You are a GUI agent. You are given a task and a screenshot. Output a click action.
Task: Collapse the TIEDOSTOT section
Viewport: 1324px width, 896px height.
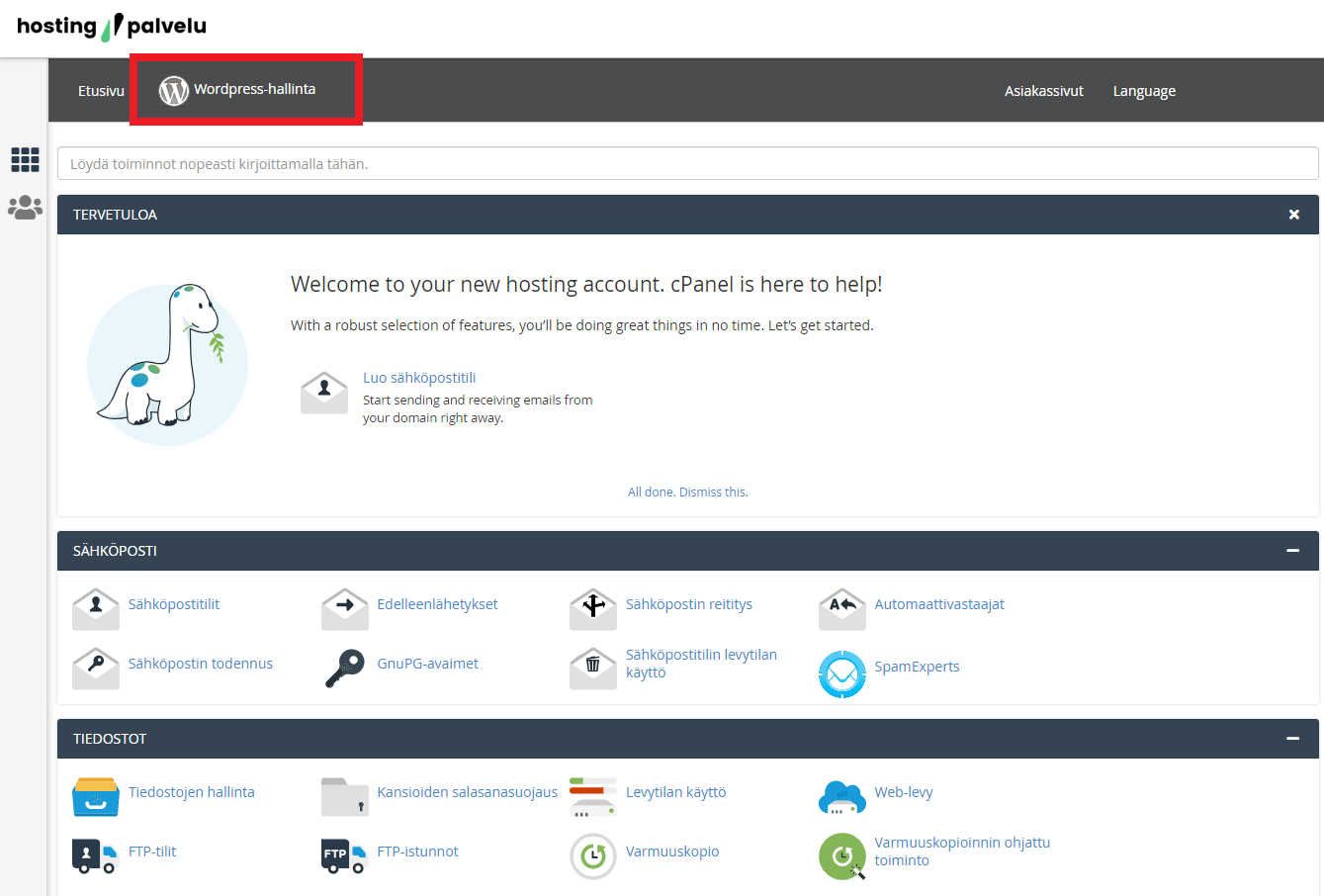coord(1292,739)
